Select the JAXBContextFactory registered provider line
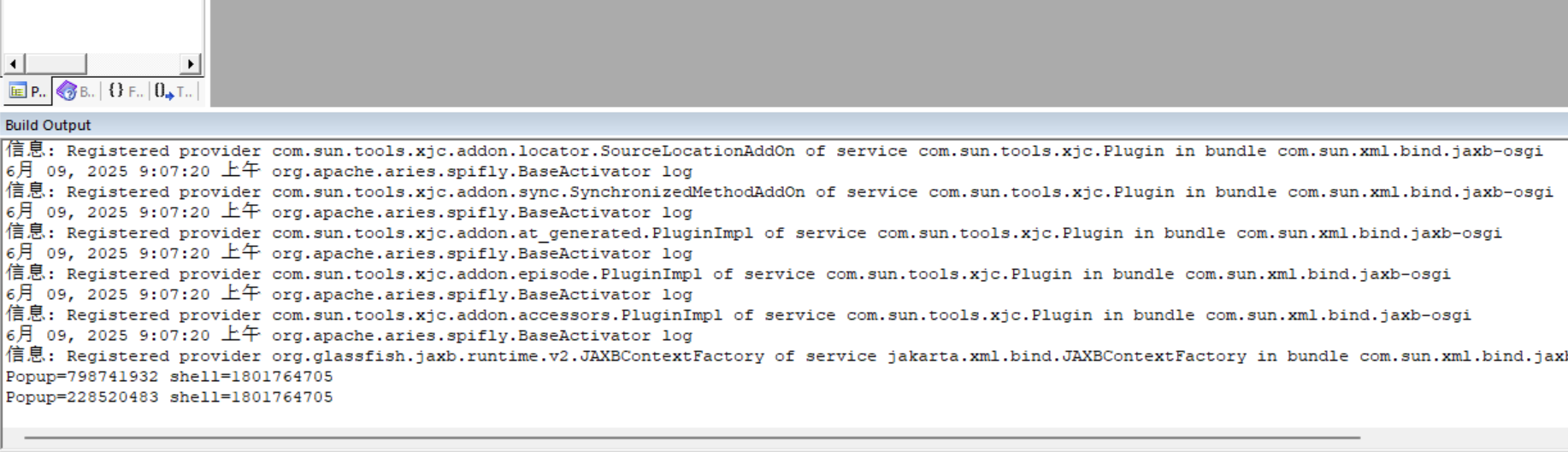Image resolution: width=1568 pixels, height=452 pixels. pyautogui.click(x=787, y=355)
